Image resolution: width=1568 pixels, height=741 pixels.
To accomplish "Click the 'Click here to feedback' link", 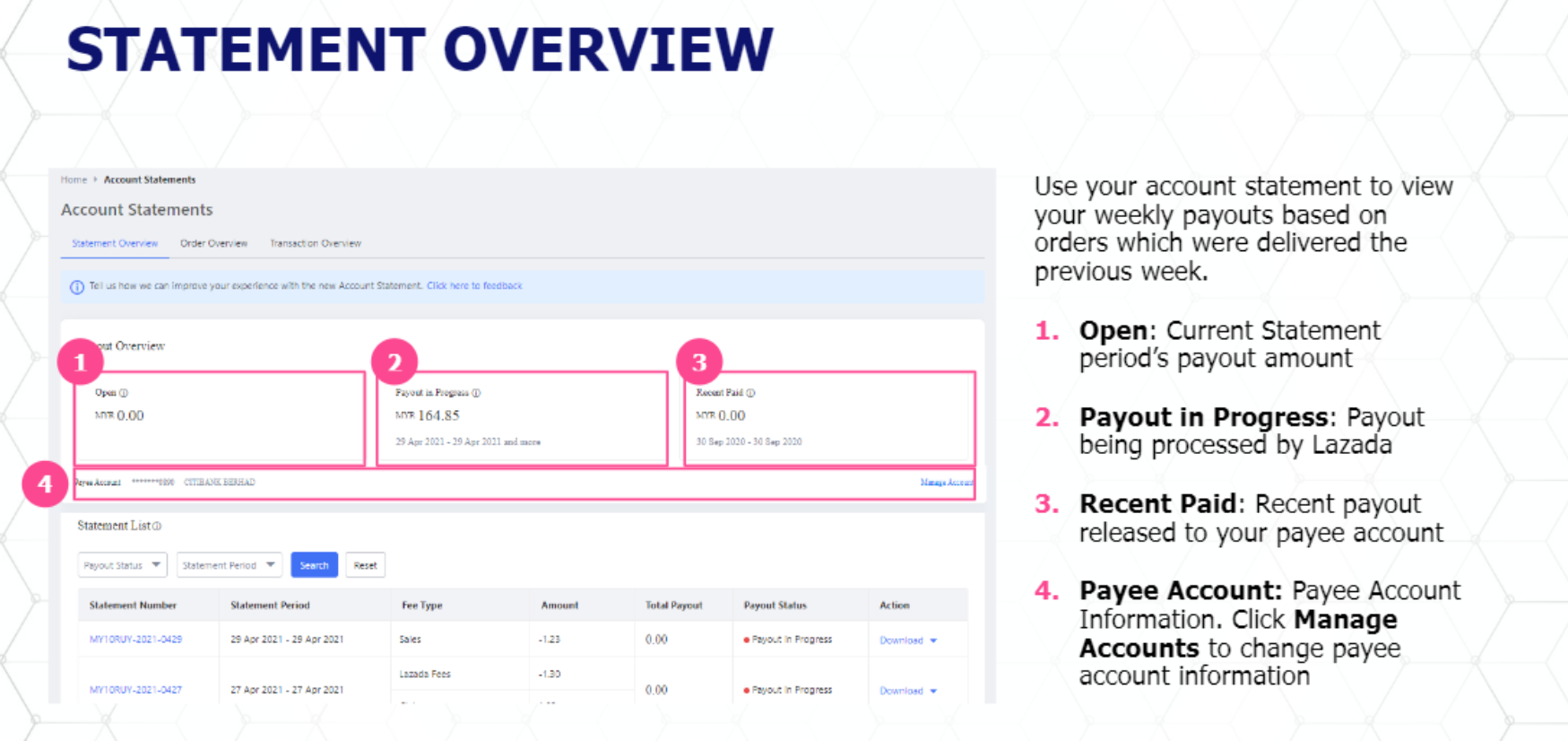I will pyautogui.click(x=474, y=286).
